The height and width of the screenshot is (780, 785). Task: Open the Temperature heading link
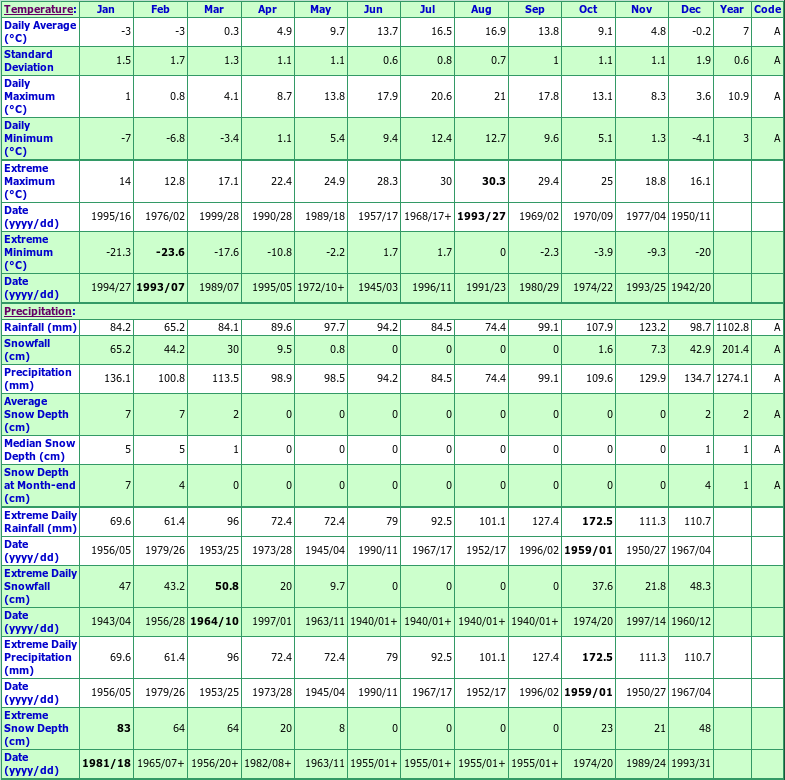(x=39, y=9)
